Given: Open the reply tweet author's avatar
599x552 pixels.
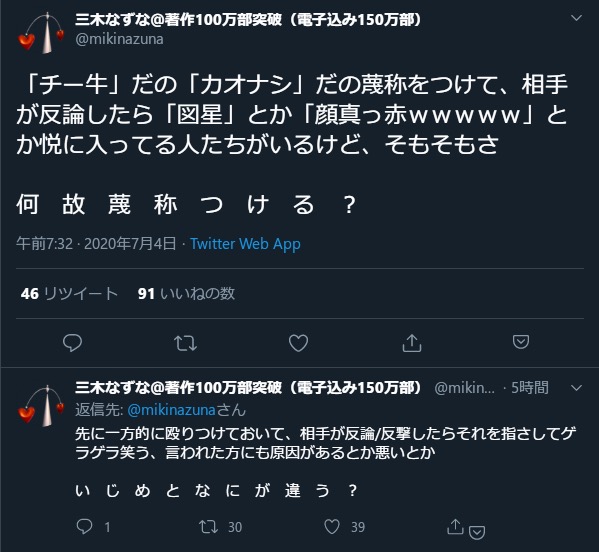Looking at the screenshot, I should tap(41, 406).
